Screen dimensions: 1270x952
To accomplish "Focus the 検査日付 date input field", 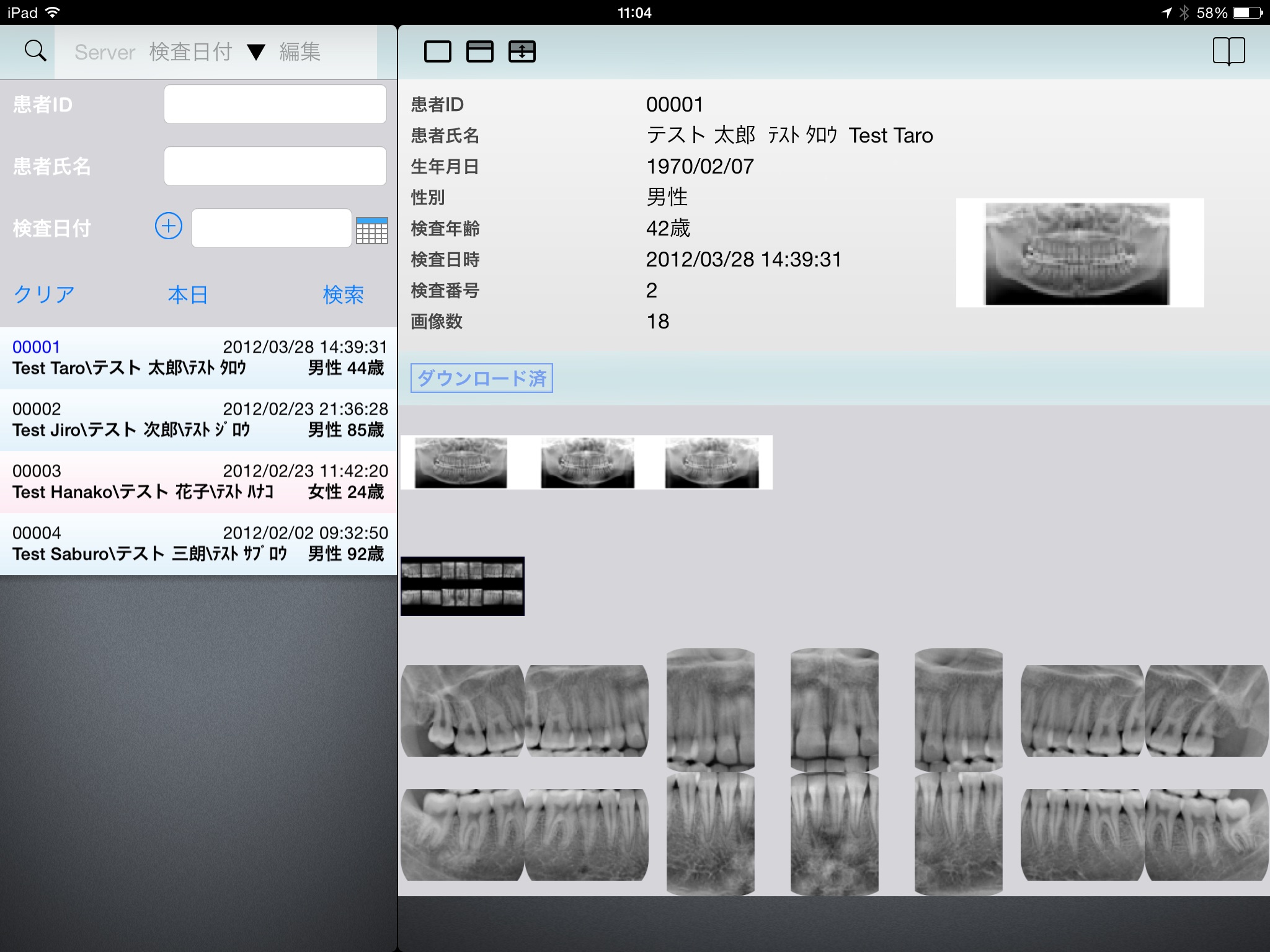I will [x=272, y=228].
